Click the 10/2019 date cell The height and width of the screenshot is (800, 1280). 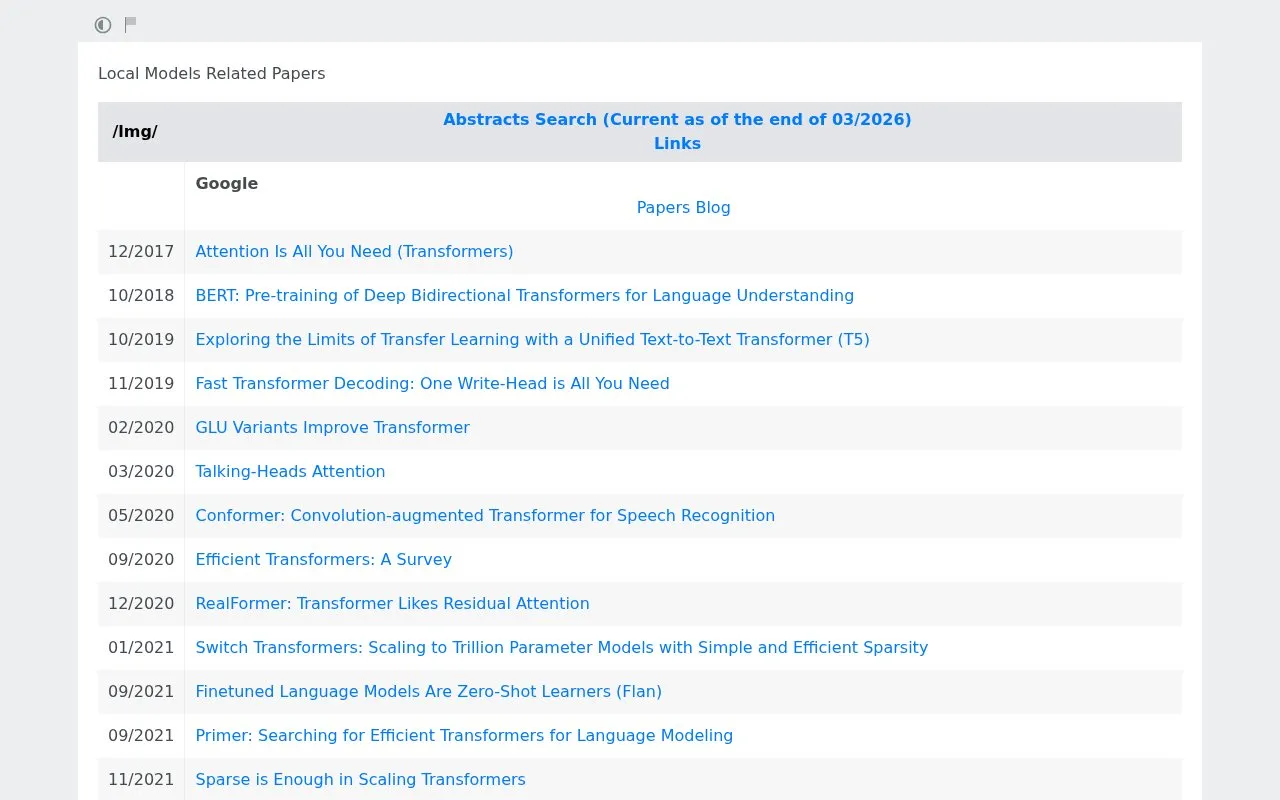point(141,339)
